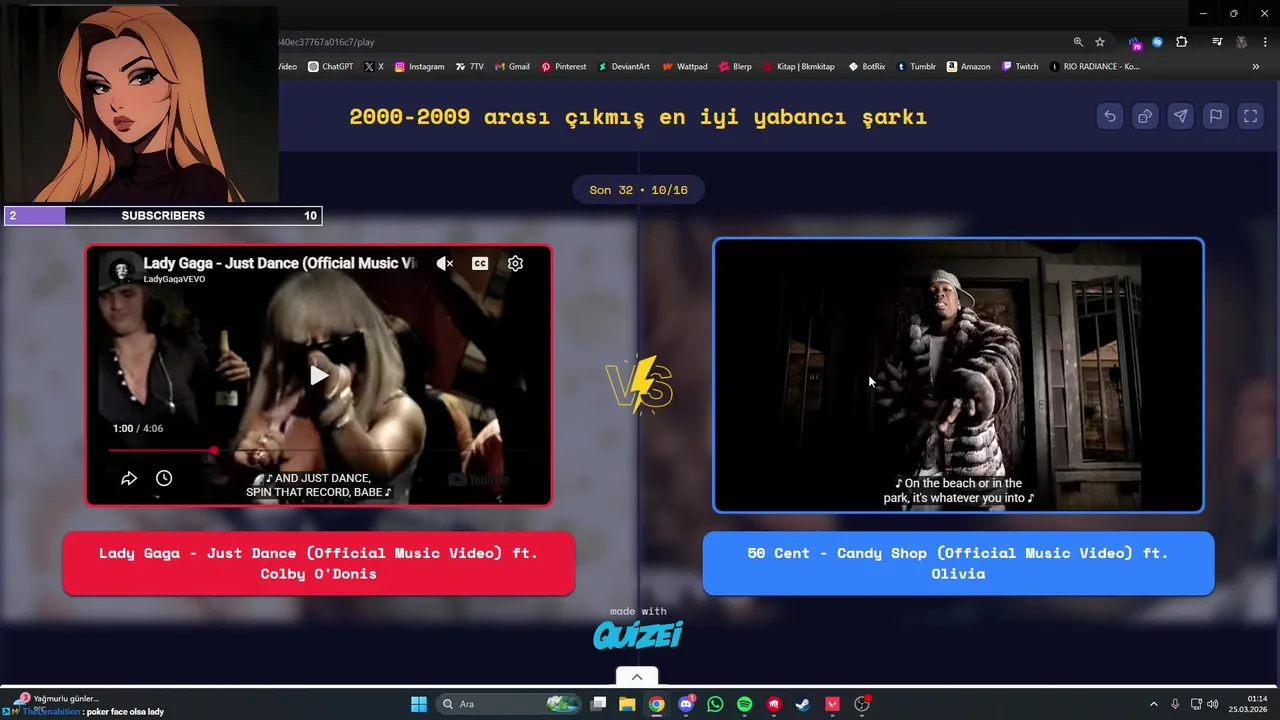Viewport: 1280px width, 720px height.
Task: Open BotRix bookmark
Action: click(867, 67)
